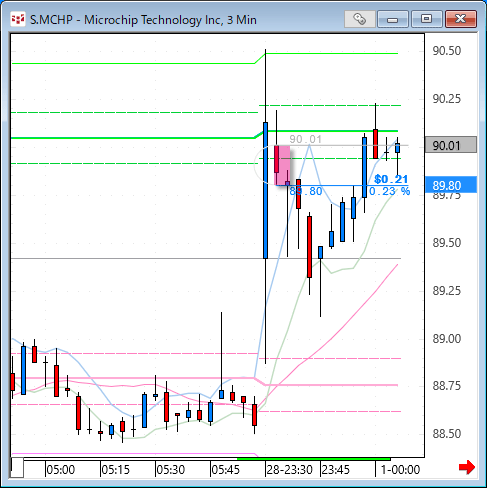Click the blue 89.80 price marker
Screen dimensions: 487x488
(451, 185)
